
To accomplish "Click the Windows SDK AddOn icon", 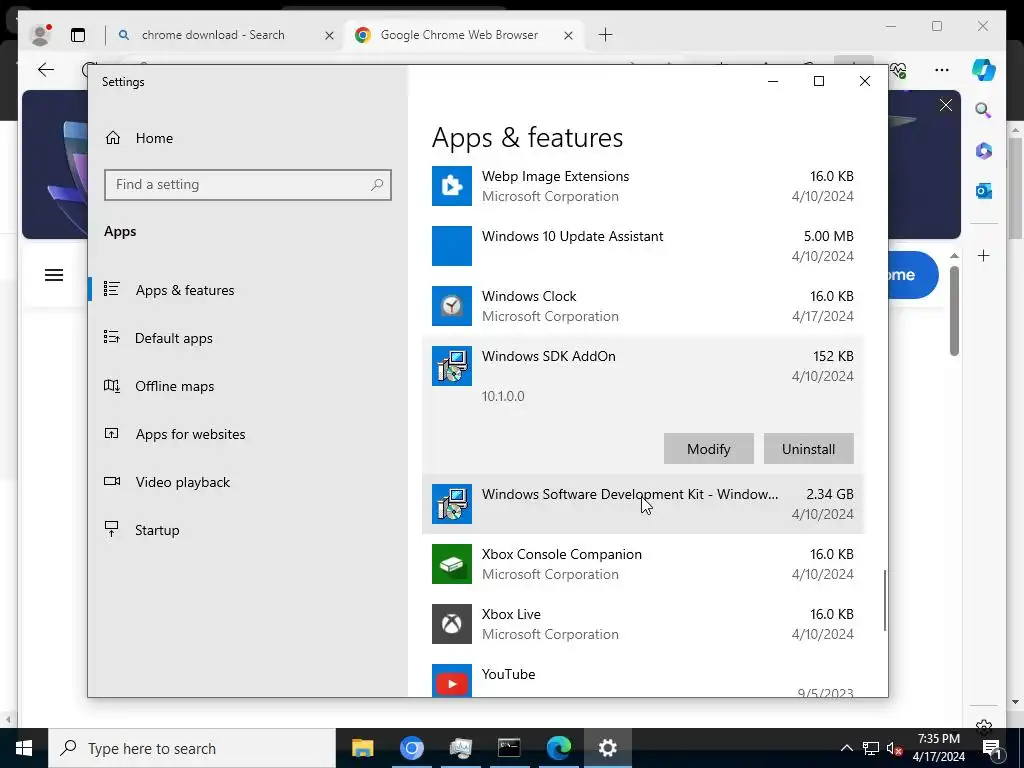I will point(451,366).
